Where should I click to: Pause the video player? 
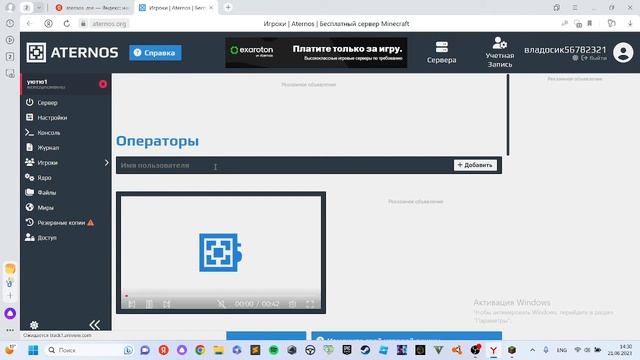[149, 304]
